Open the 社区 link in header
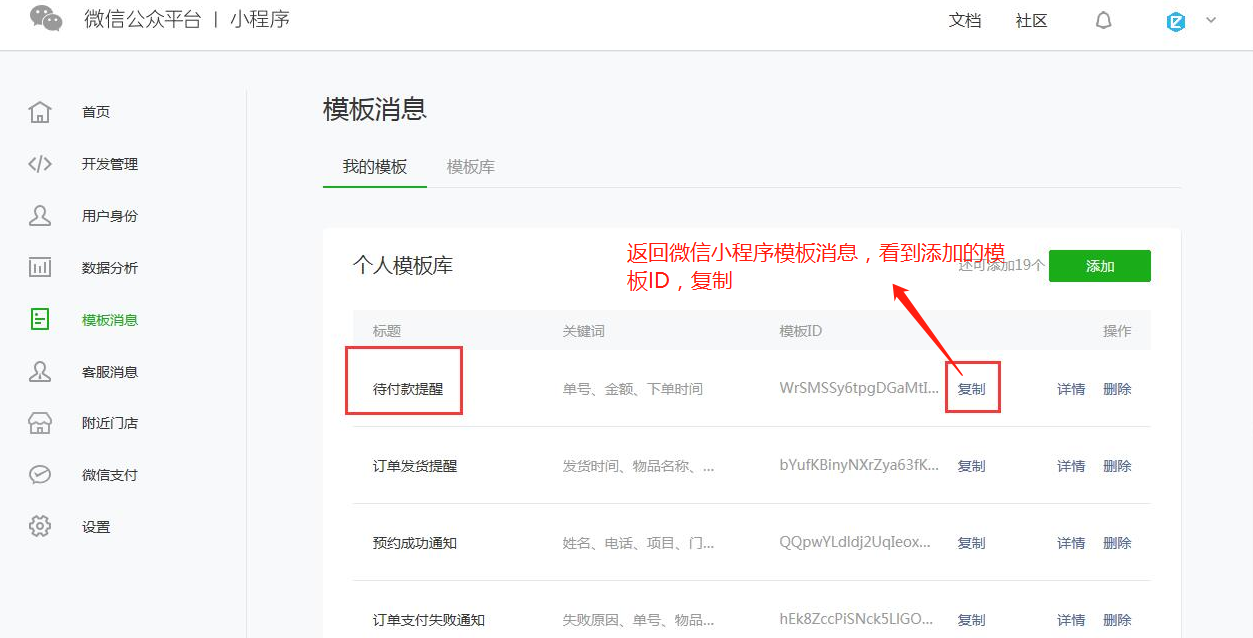This screenshot has width=1253, height=638. click(x=1031, y=21)
